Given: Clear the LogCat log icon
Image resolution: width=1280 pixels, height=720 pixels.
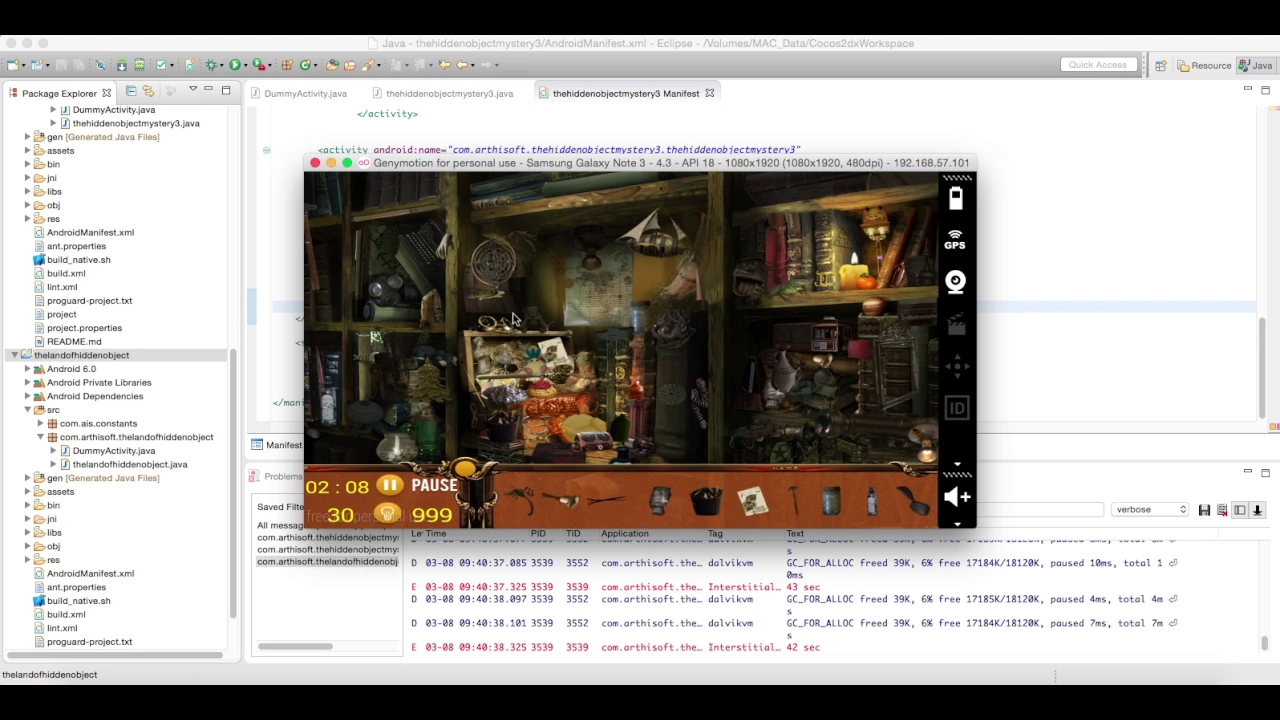Looking at the screenshot, I should point(1222,510).
